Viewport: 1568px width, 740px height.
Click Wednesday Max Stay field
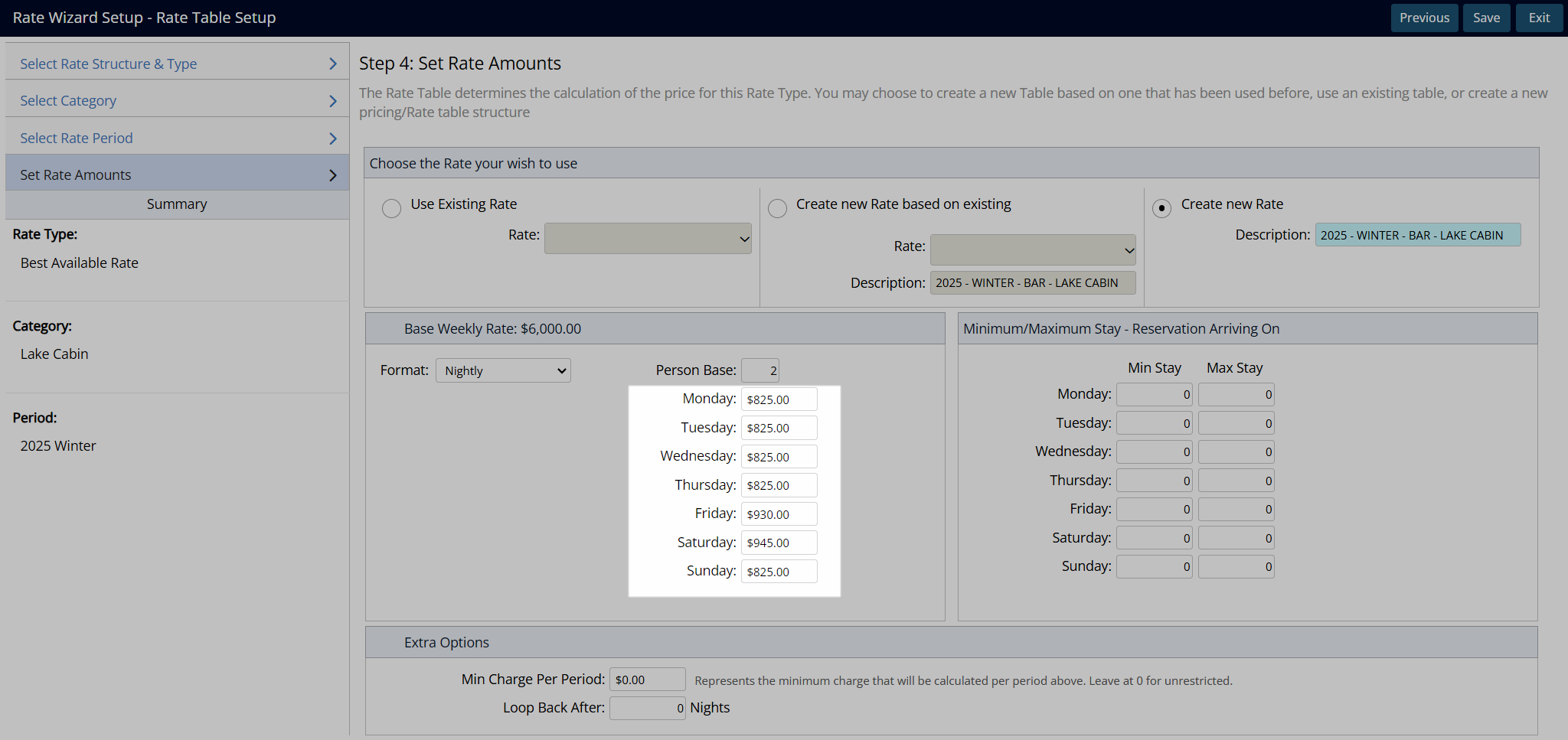1236,452
